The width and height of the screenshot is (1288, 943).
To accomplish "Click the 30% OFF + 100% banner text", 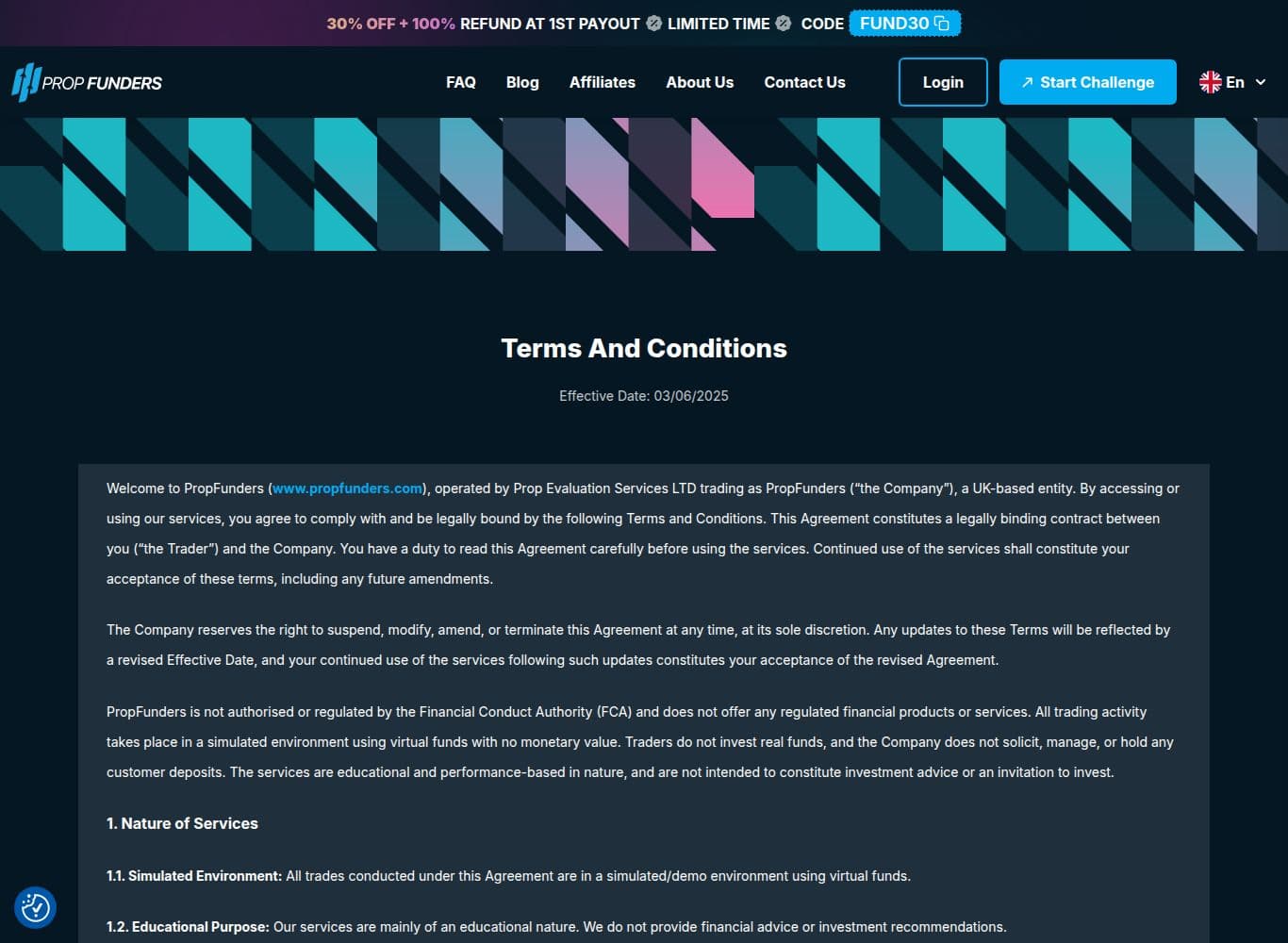I will click(x=391, y=24).
